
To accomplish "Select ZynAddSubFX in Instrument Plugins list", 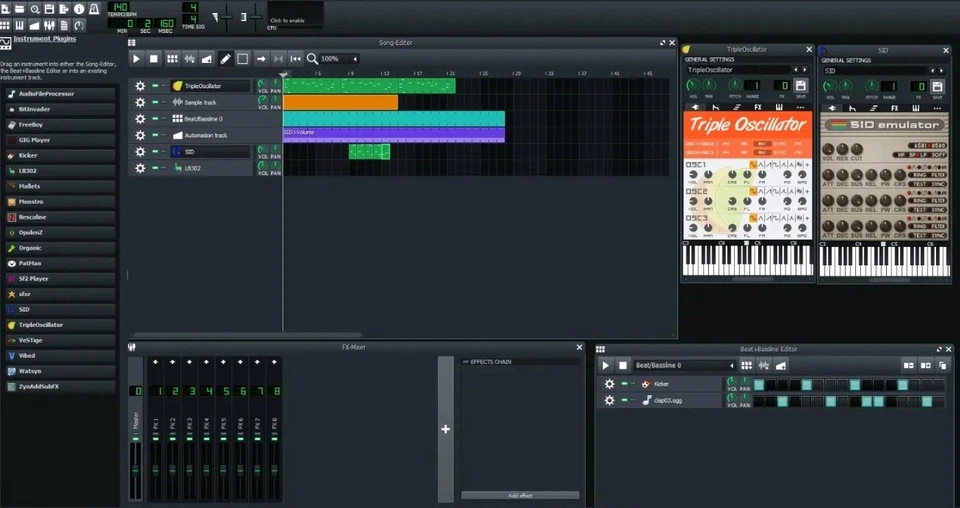I will coord(60,386).
